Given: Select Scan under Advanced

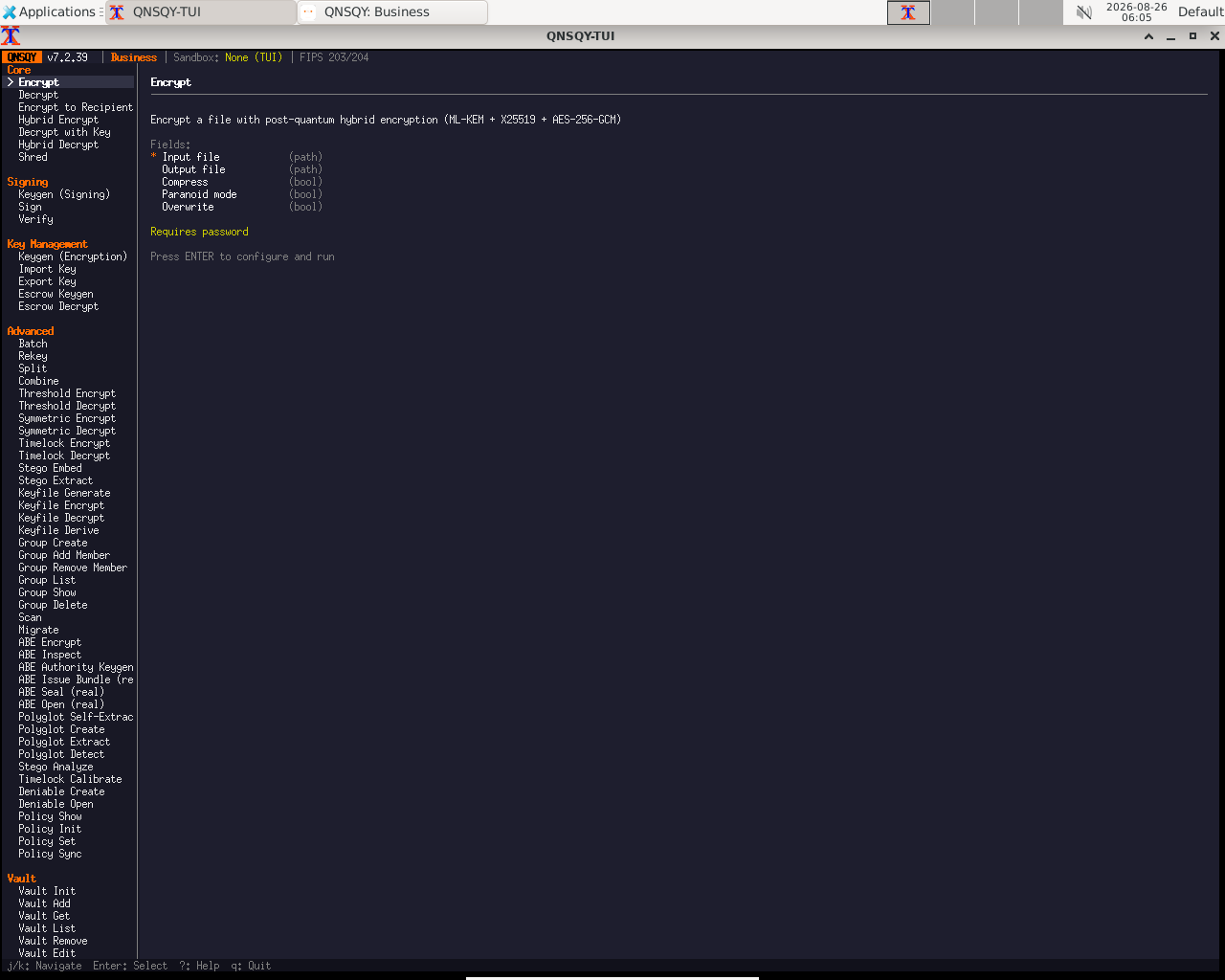Looking at the screenshot, I should click(x=30, y=617).
